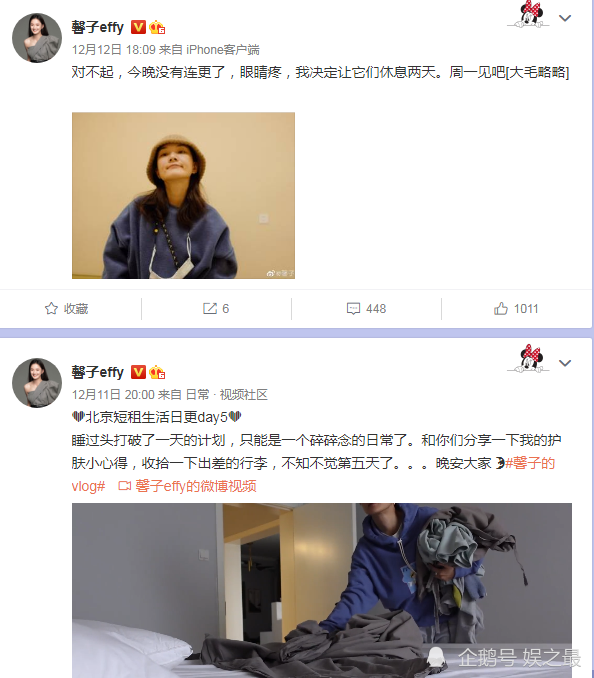The image size is (594, 678).
Task: Click the Minnie Mouse decoration on first post
Action: click(529, 14)
